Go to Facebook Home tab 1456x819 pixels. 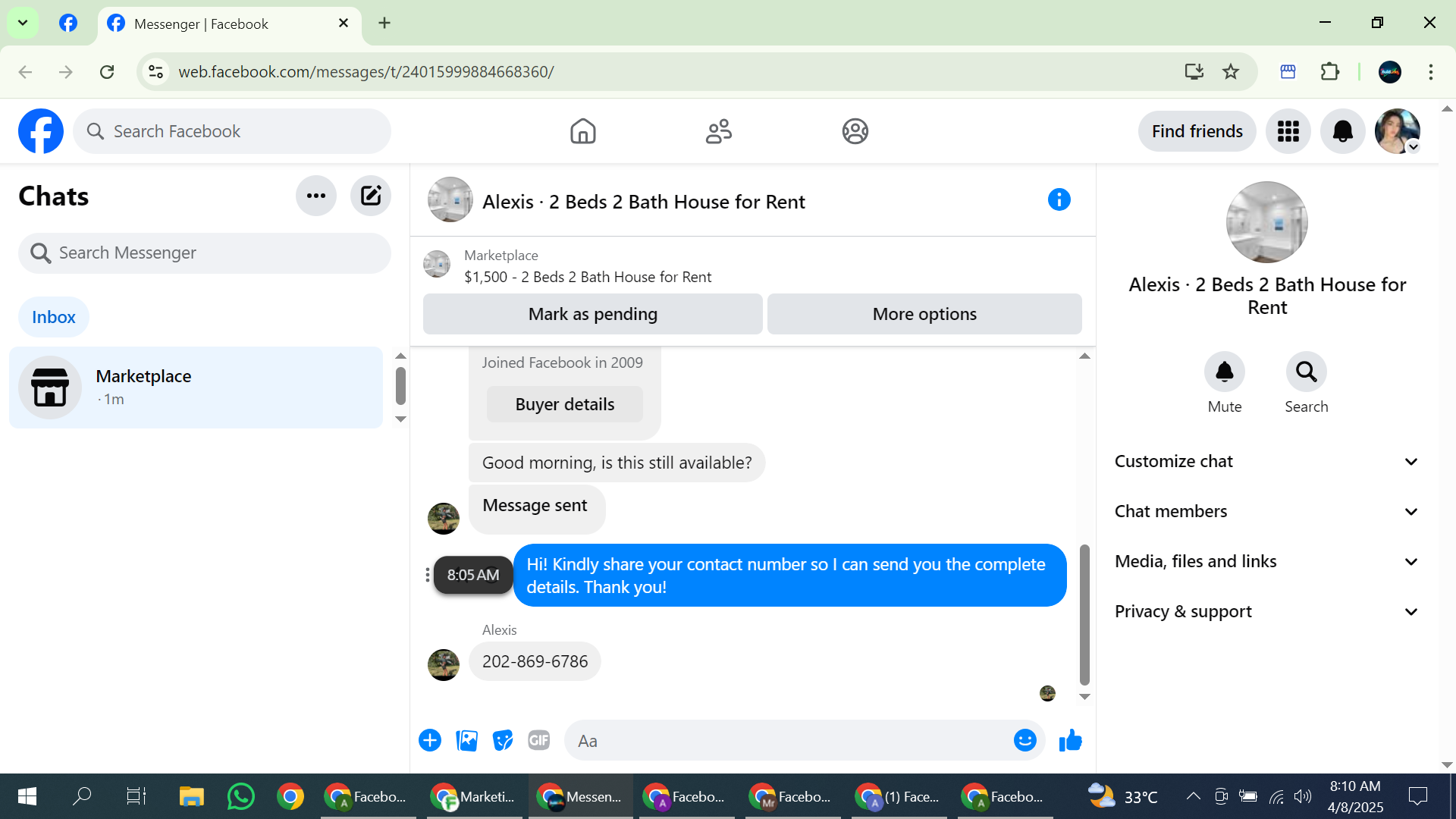[582, 131]
